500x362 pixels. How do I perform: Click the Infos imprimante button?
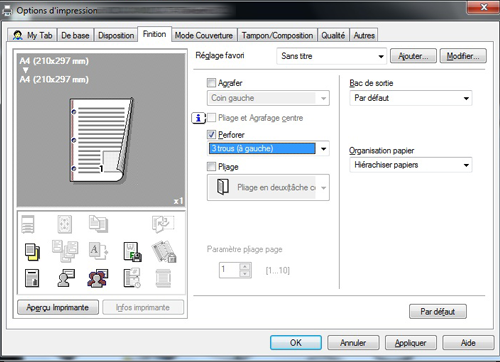(x=143, y=307)
